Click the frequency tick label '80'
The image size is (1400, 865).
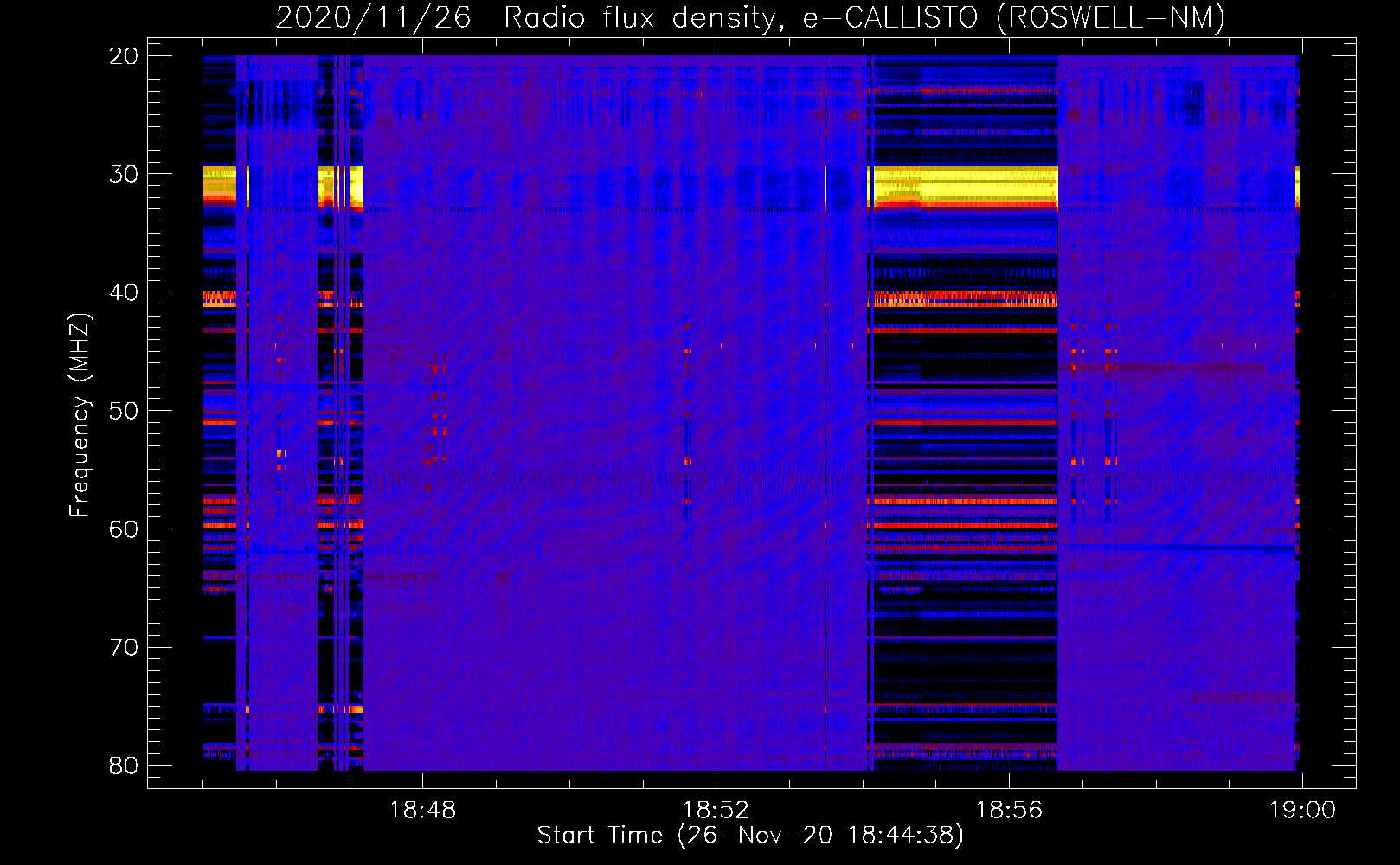tap(124, 766)
